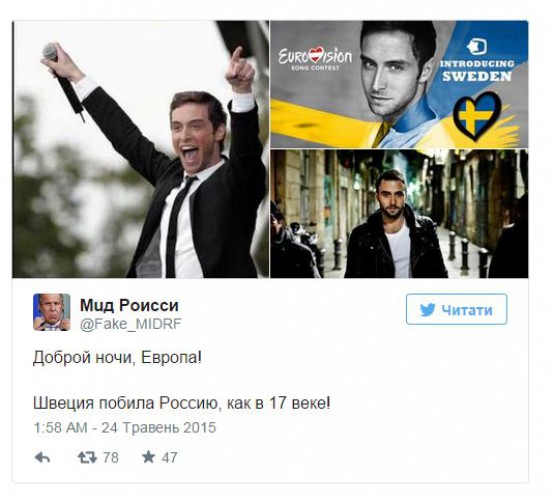Click the channel logo above Introducing Sweden

click(476, 47)
